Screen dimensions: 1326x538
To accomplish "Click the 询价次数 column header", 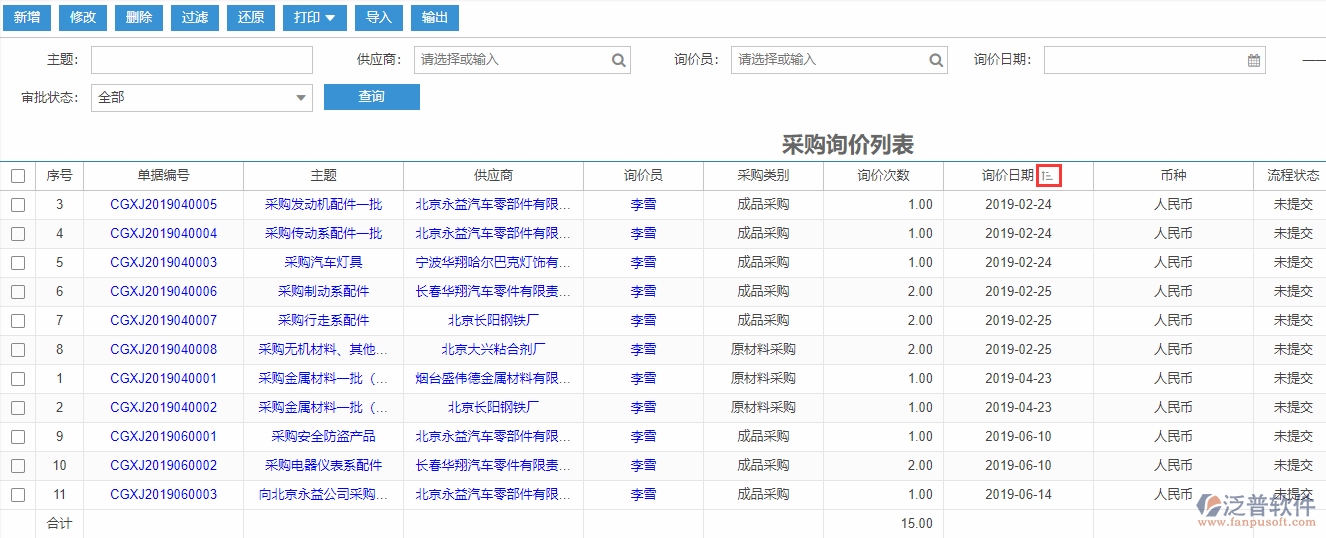I will coord(883,176).
